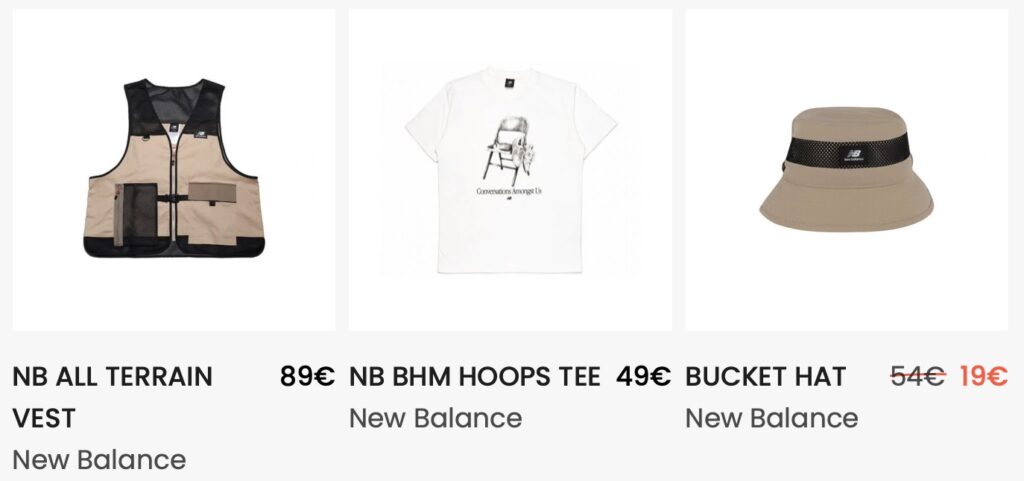Click the beige flap pocket on the vest
The width and height of the screenshot is (1024, 481).
click(212, 193)
